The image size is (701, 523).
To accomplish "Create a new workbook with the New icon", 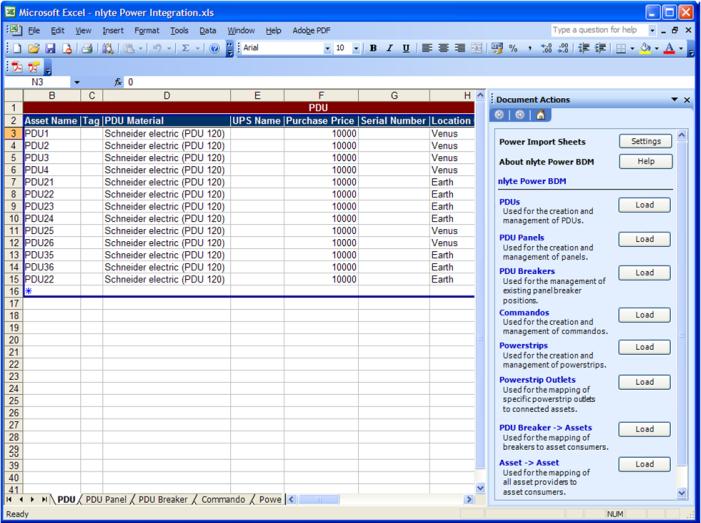I will (16, 48).
